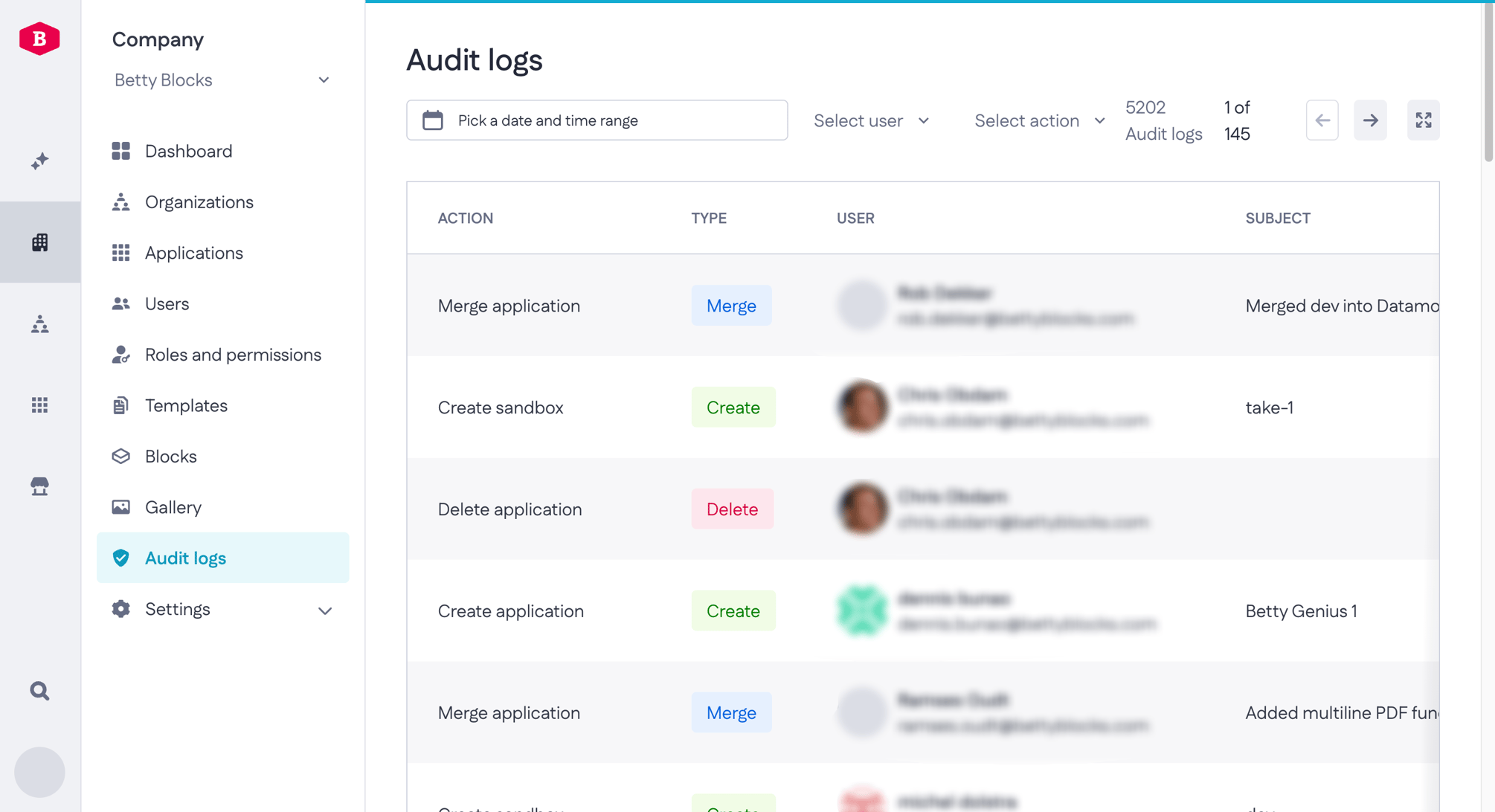Screen dimensions: 1495x812
Task: Click the page vertical scrollbar
Action: point(1488,82)
